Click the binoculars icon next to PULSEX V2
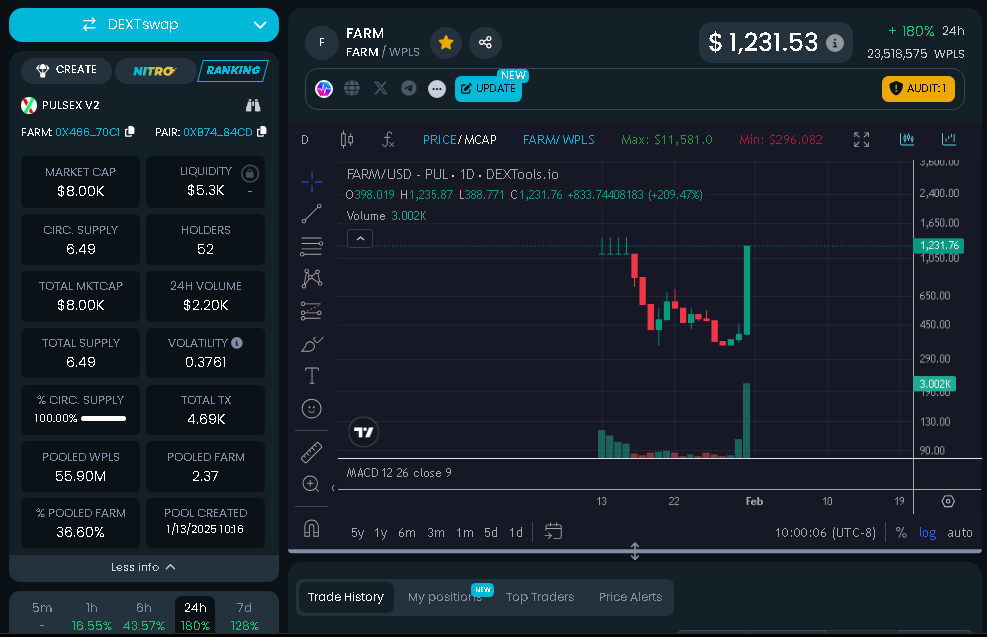987x637 pixels. click(x=253, y=105)
